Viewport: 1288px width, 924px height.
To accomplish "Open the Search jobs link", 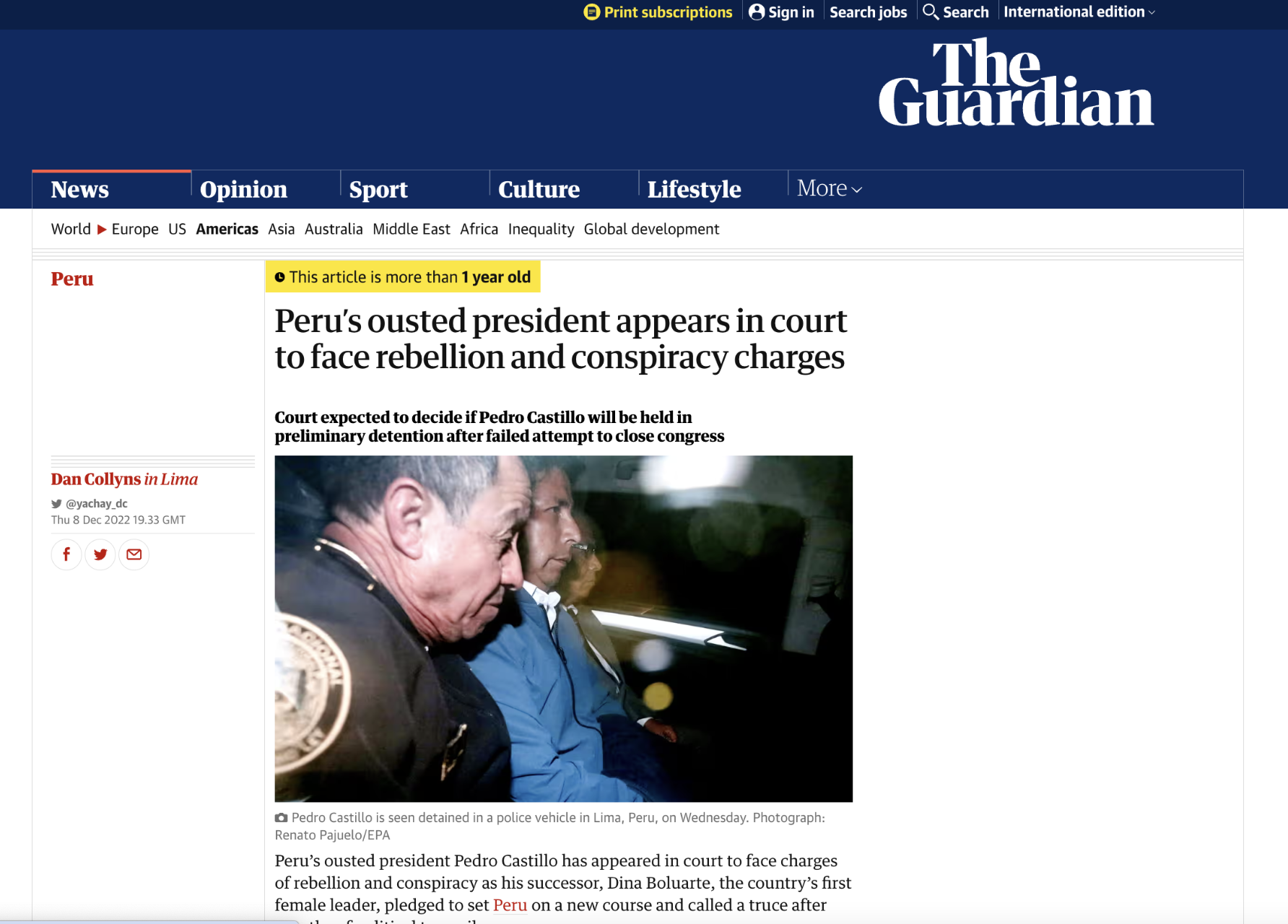I will 868,12.
